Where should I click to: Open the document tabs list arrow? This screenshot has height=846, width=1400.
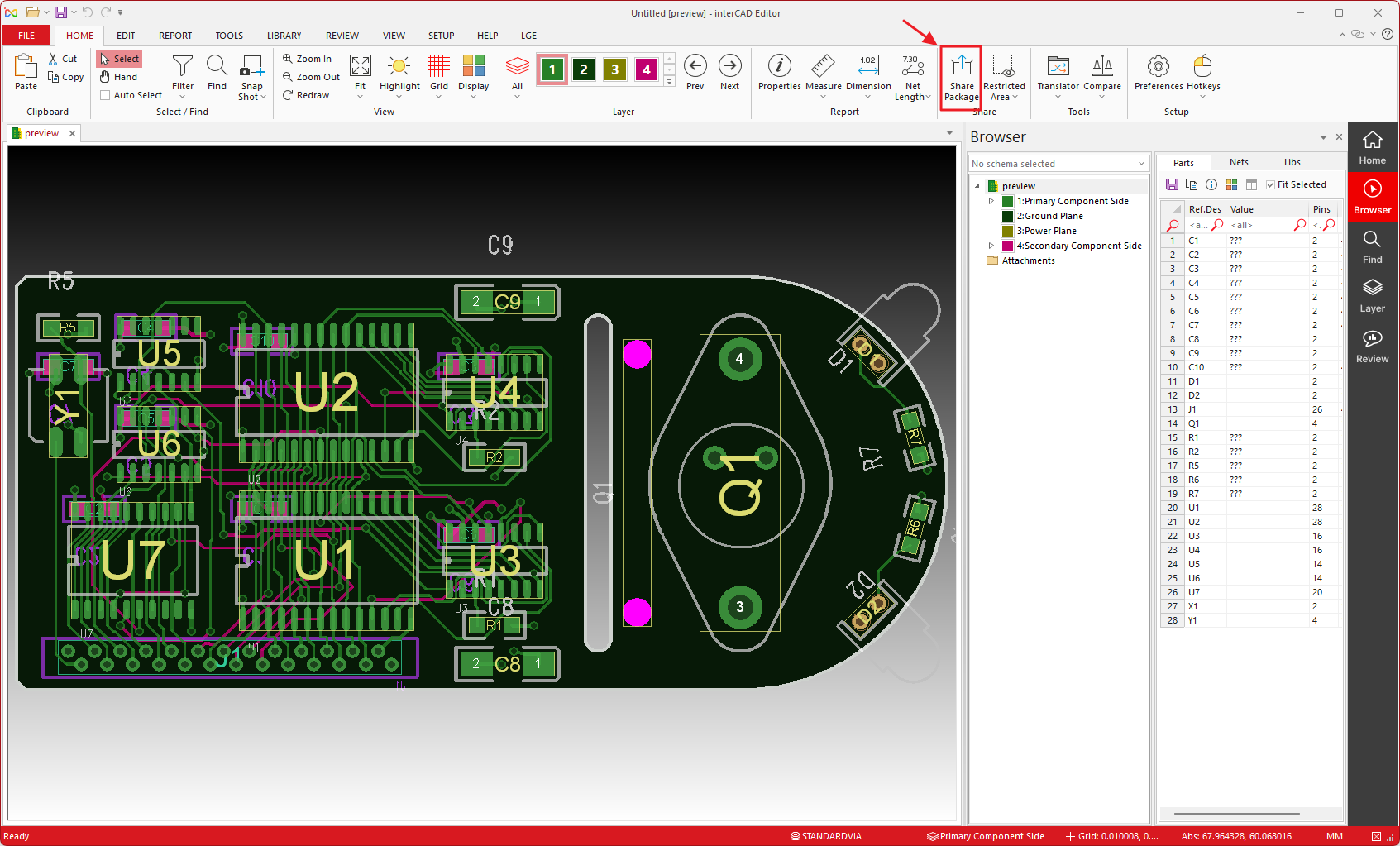949,133
